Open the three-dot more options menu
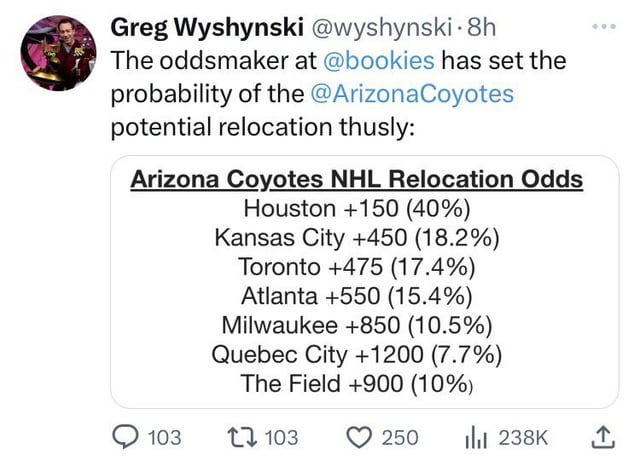 point(603,25)
